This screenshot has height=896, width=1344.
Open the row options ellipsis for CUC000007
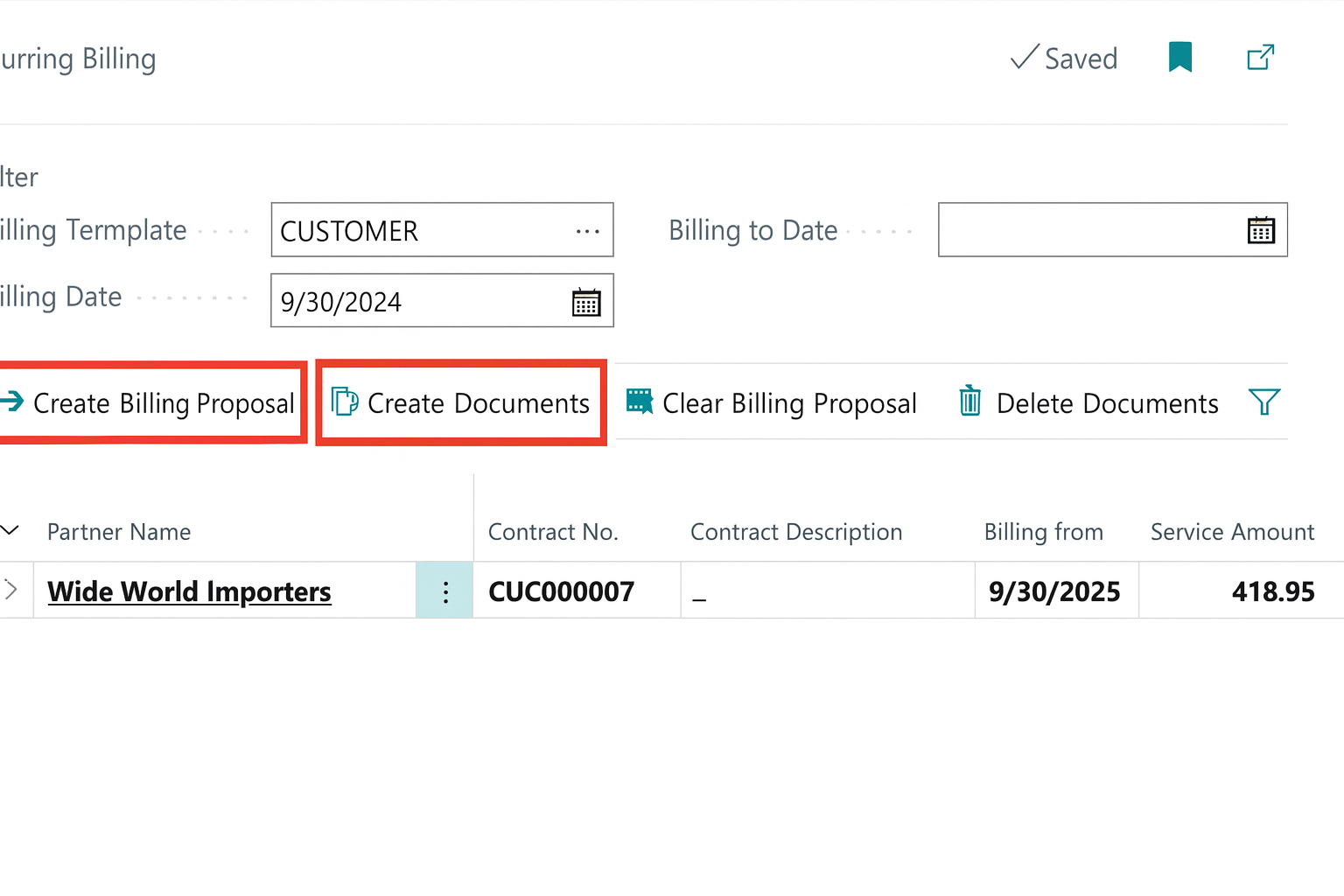click(444, 591)
